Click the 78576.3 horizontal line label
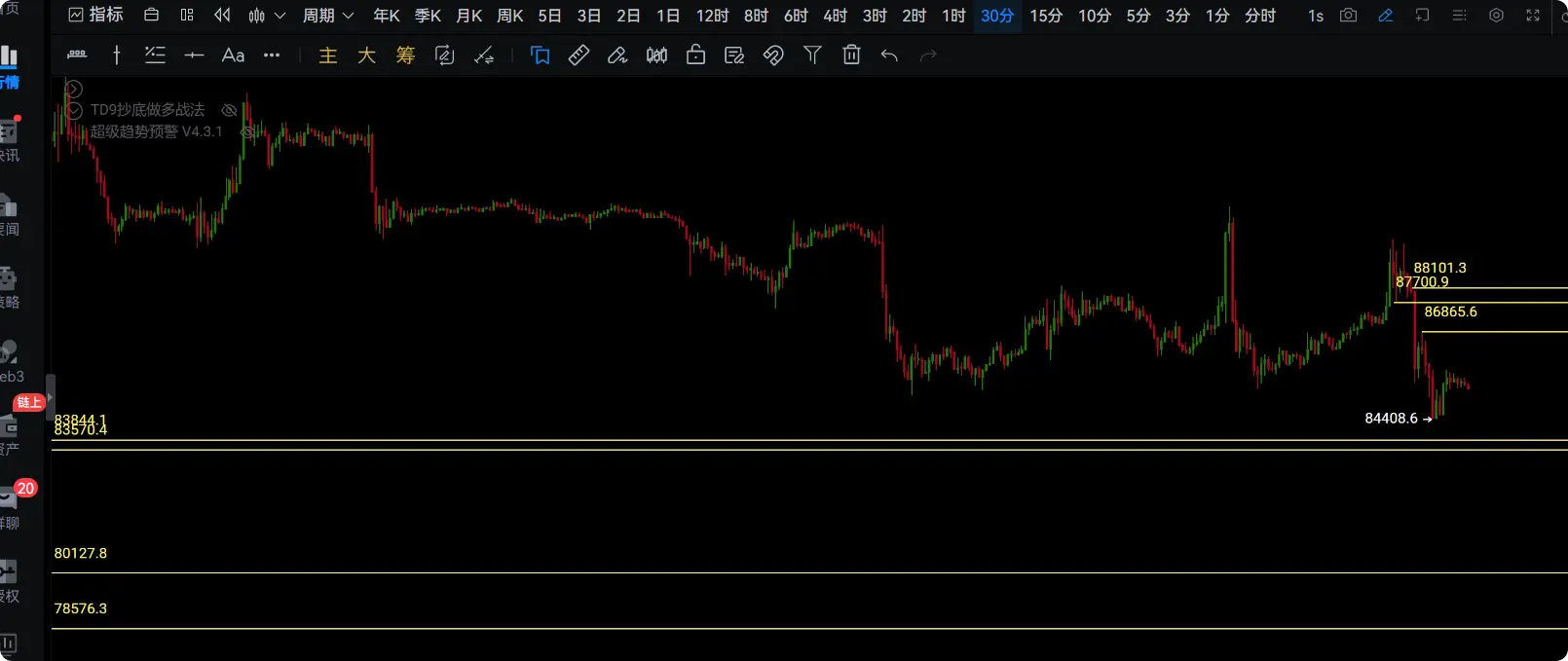The height and width of the screenshot is (661, 1568). (81, 608)
